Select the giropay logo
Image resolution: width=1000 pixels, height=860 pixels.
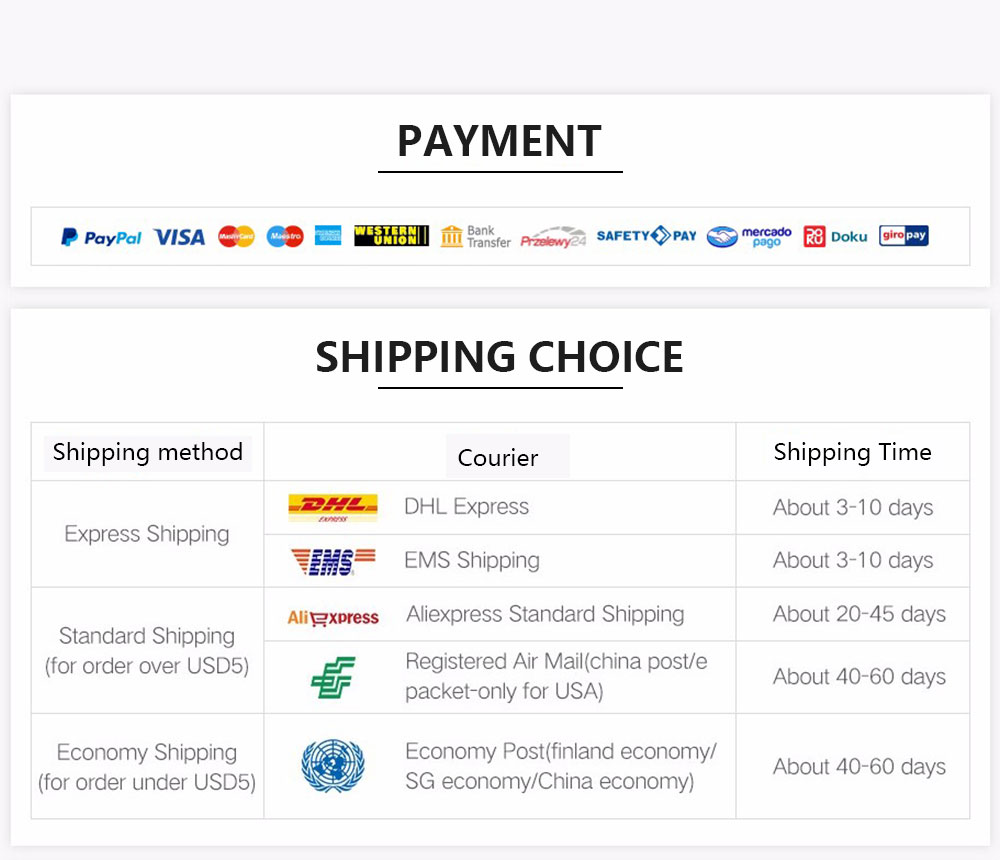(903, 235)
